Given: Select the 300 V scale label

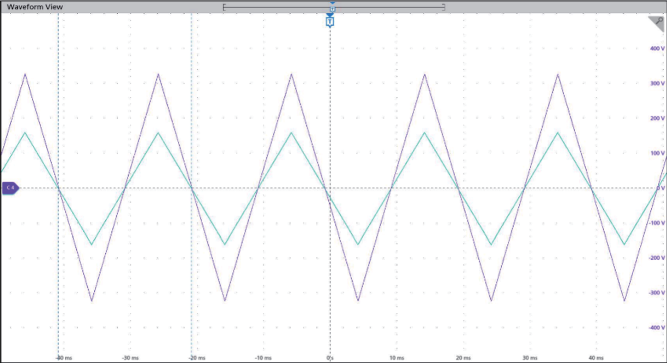Looking at the screenshot, I should click(657, 83).
